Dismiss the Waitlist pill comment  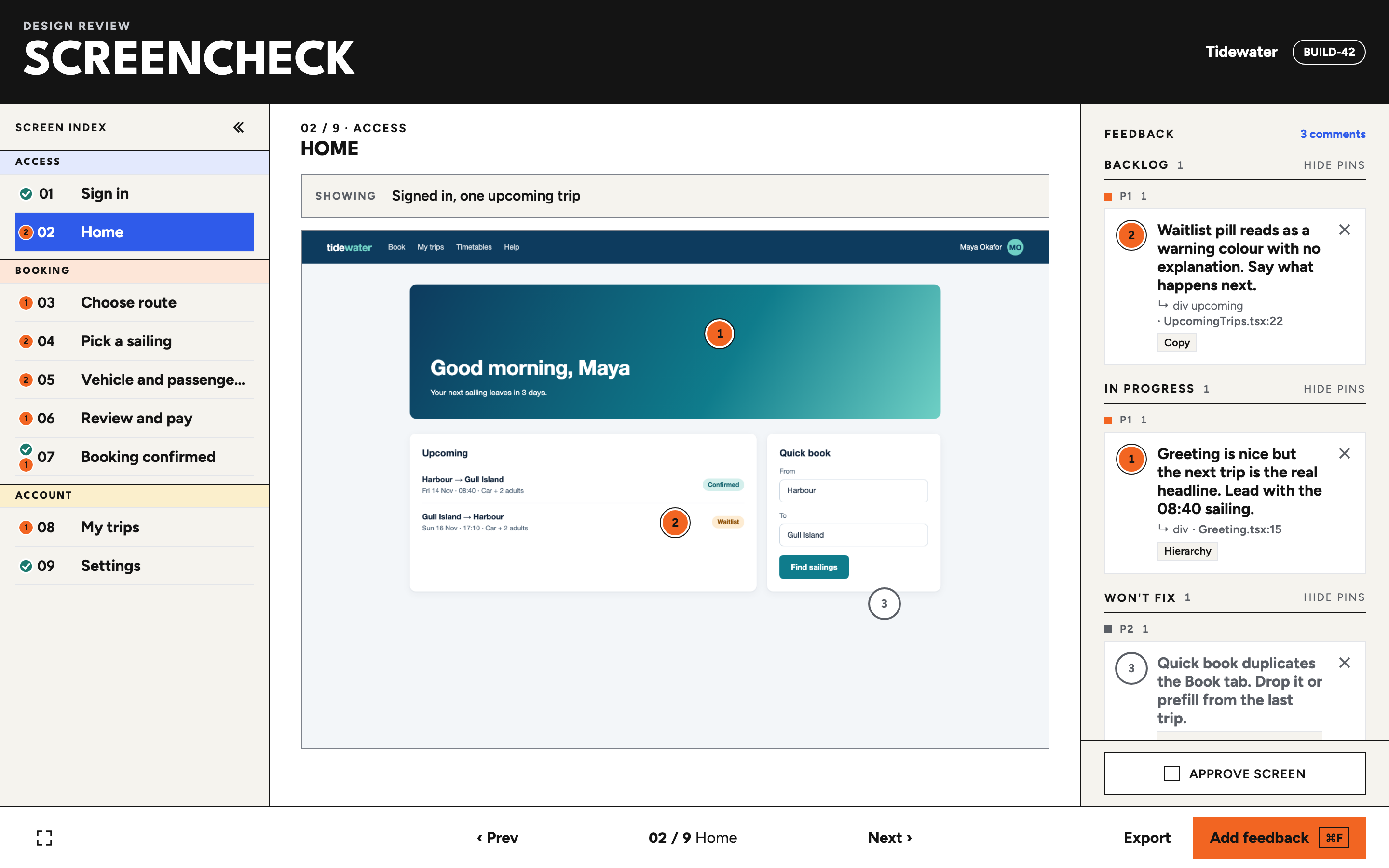[x=1344, y=230]
